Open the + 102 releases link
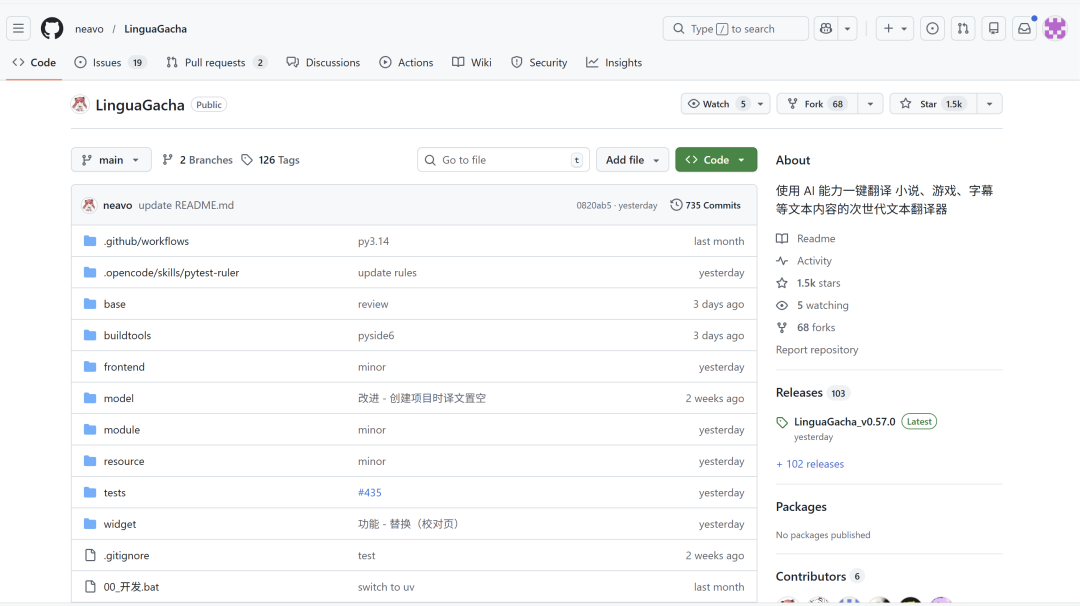The image size is (1080, 606). [x=810, y=464]
